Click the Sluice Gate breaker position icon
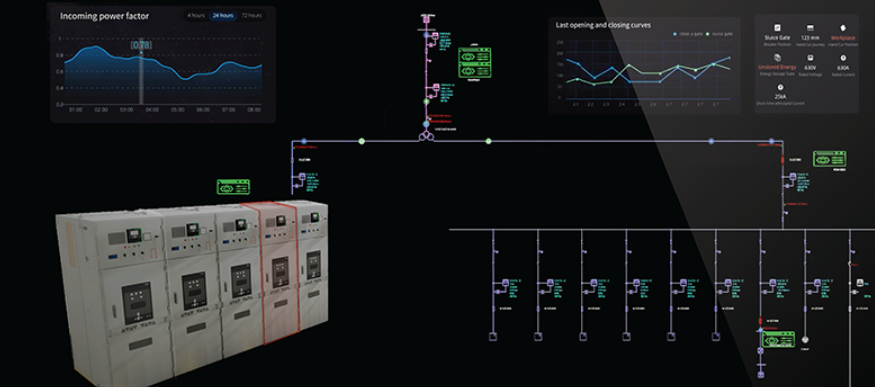Screen dimensions: 875x387 [x=777, y=27]
